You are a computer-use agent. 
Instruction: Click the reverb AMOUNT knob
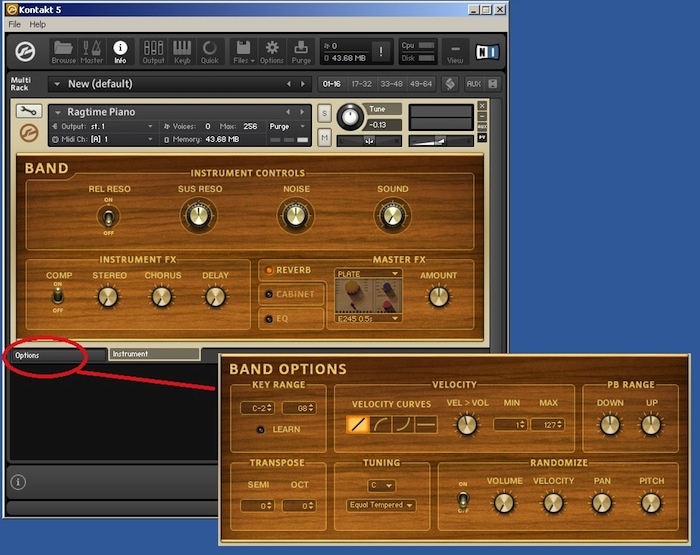click(438, 297)
